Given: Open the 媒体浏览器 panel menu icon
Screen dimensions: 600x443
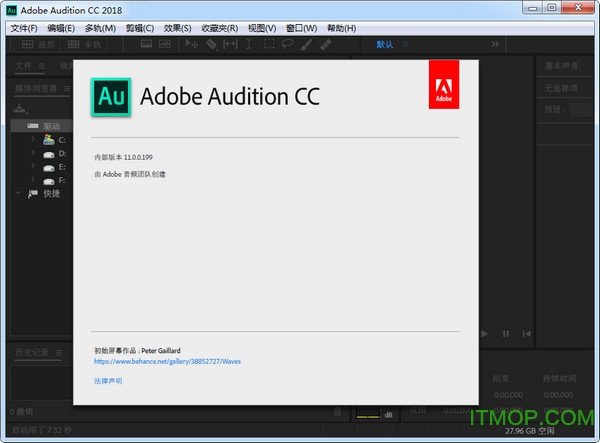Looking at the screenshot, I should 67,89.
